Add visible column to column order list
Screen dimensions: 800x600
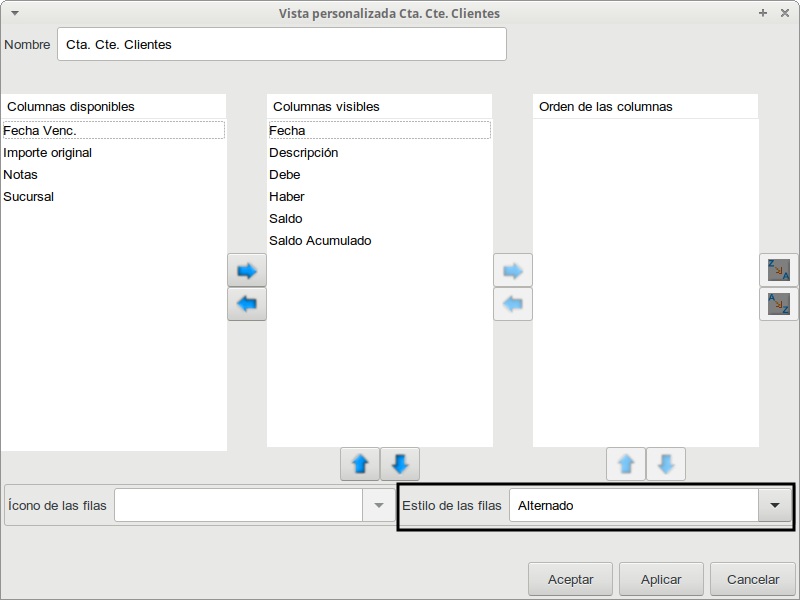[x=513, y=270]
